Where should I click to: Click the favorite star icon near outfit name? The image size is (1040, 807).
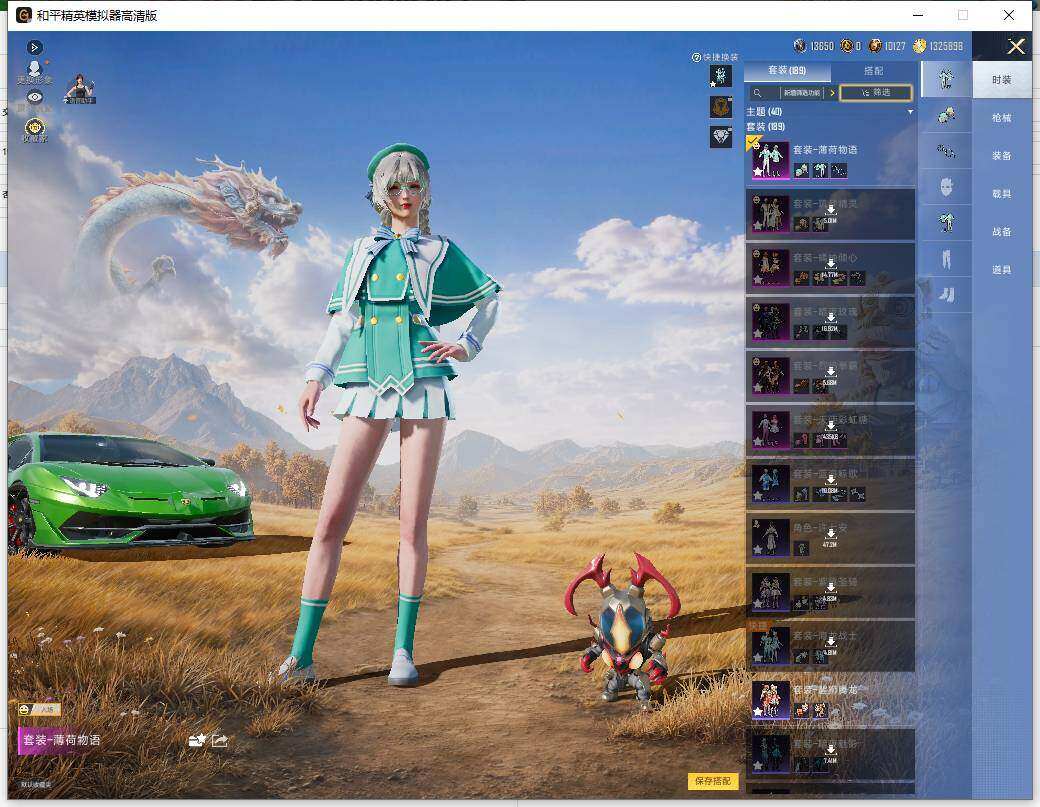click(x=197, y=741)
